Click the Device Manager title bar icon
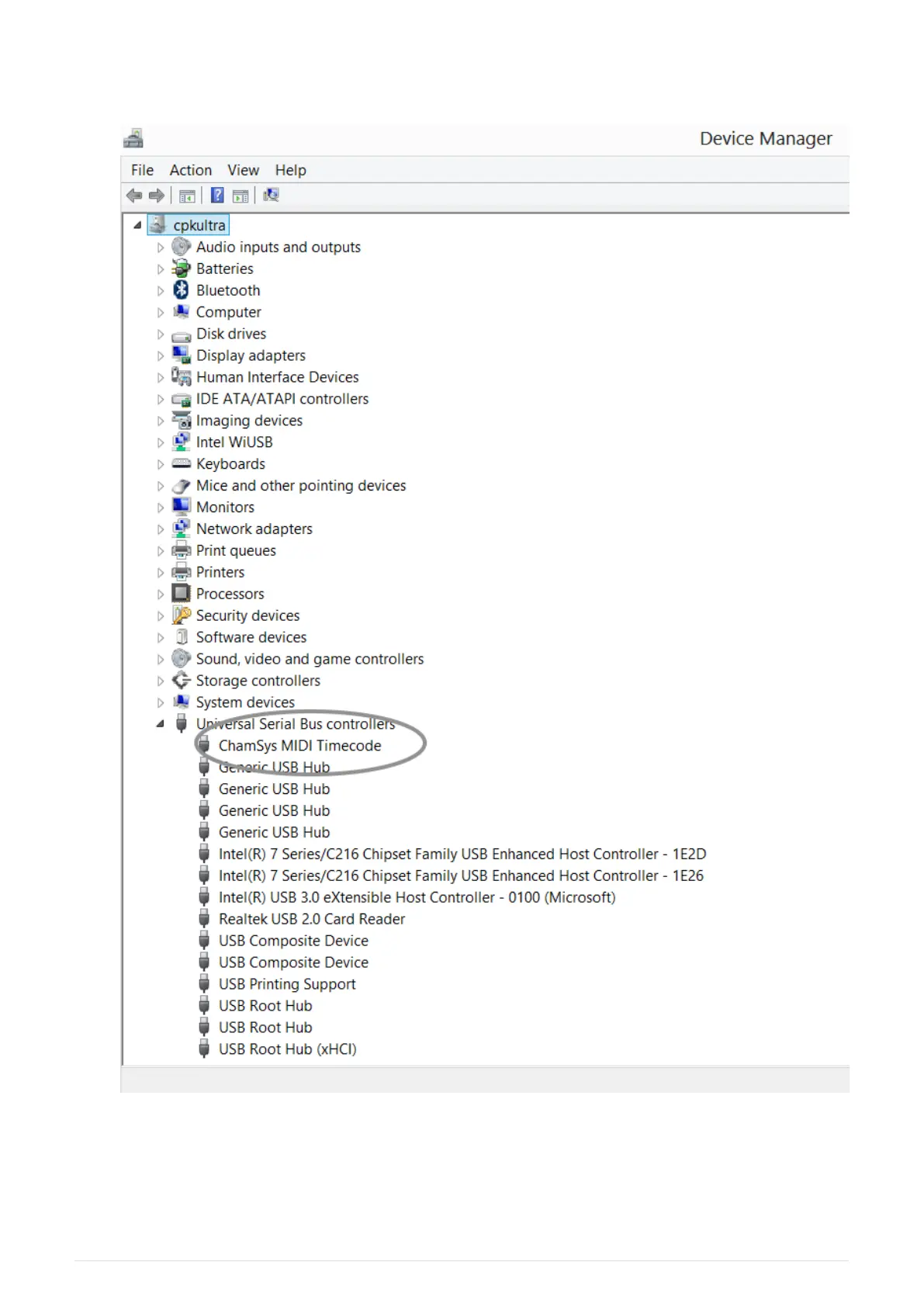 click(x=133, y=139)
